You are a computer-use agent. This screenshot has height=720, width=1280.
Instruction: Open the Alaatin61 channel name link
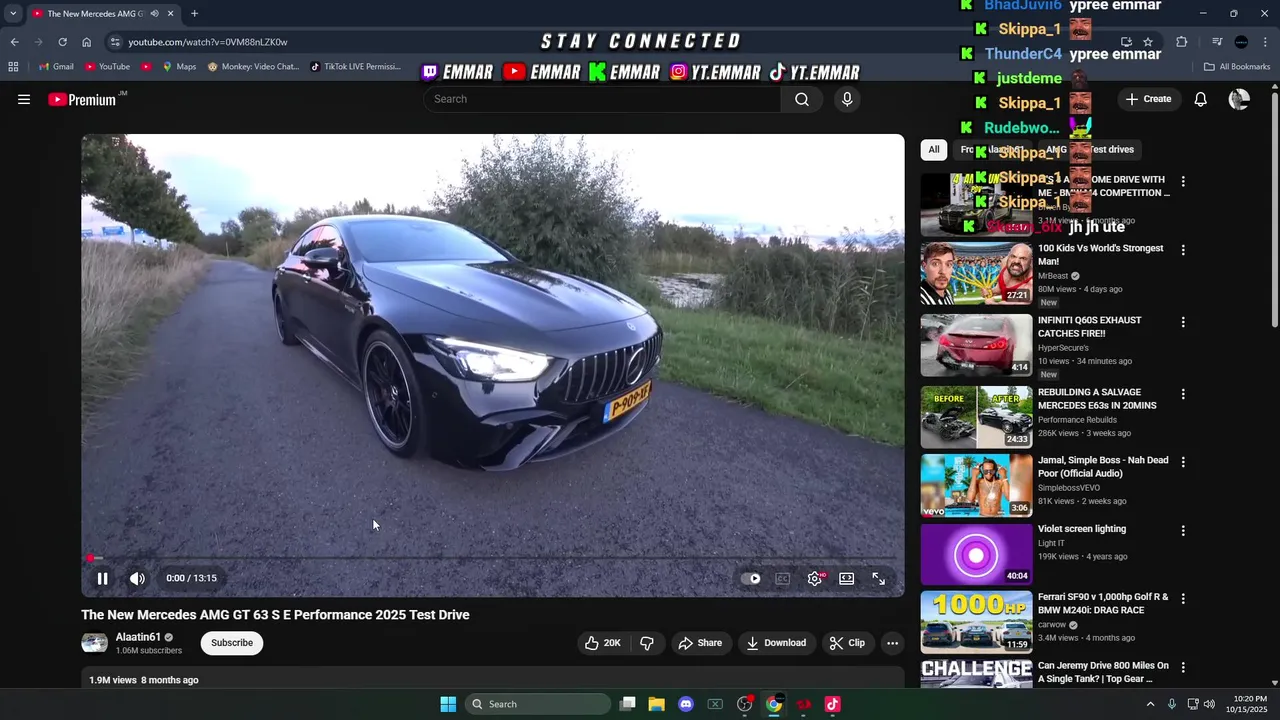pyautogui.click(x=138, y=637)
